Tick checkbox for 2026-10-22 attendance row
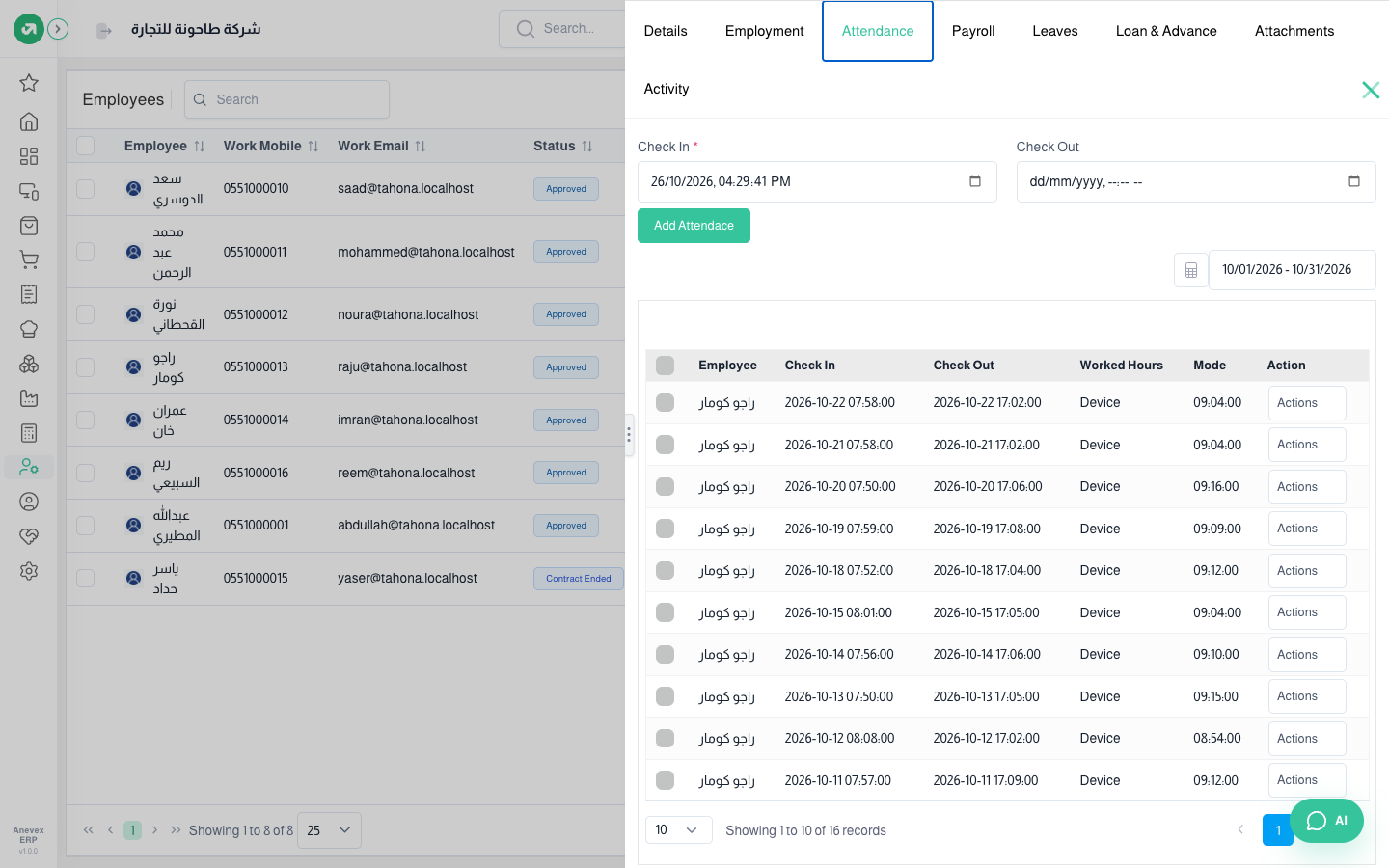 coord(665,402)
